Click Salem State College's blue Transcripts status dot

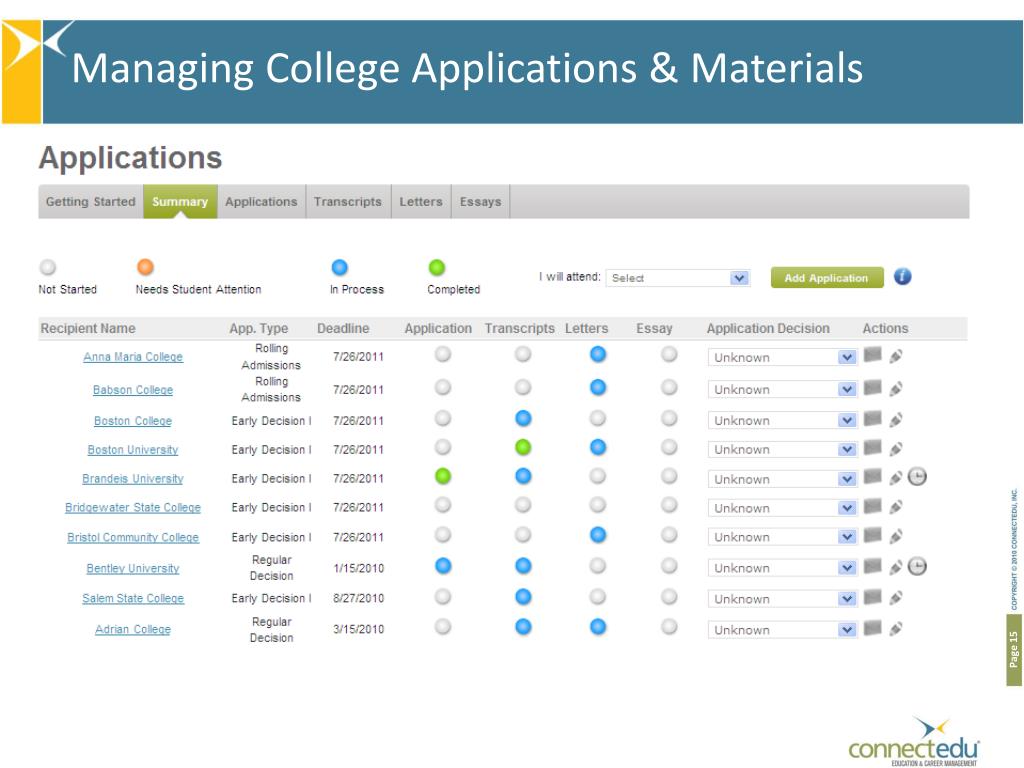(523, 596)
